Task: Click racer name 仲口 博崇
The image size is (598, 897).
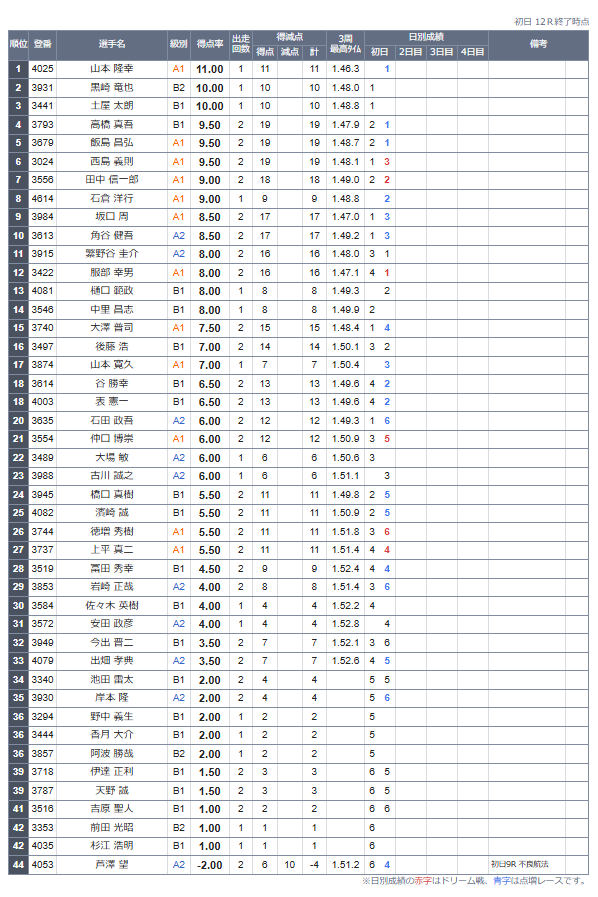Action: click(x=112, y=439)
